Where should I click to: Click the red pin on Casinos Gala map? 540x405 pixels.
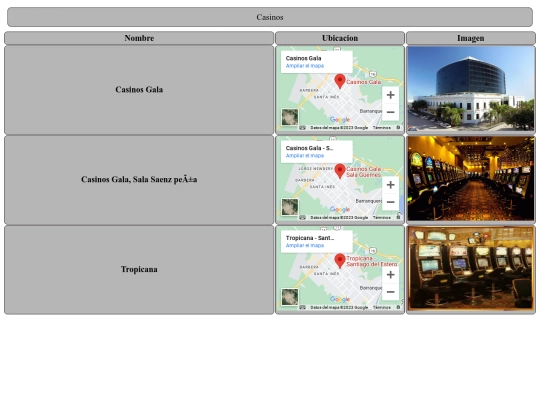coord(340,81)
